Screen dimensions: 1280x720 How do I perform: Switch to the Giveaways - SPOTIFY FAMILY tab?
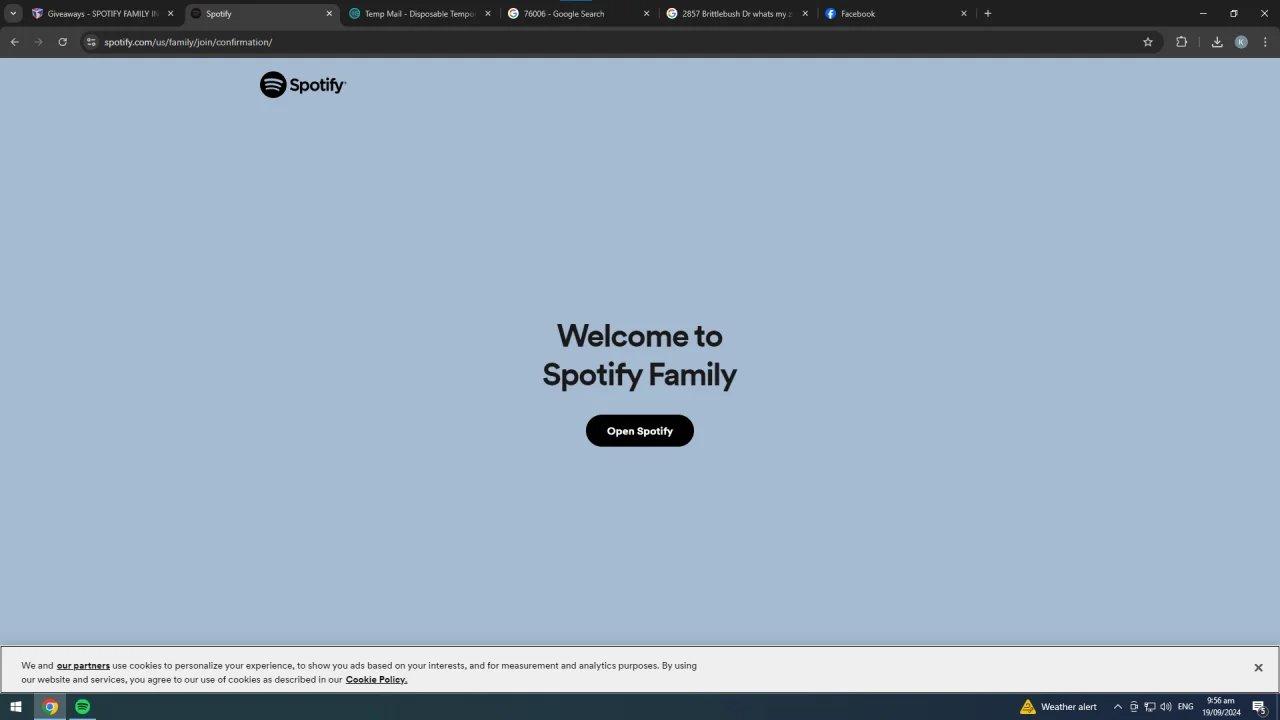[x=102, y=14]
